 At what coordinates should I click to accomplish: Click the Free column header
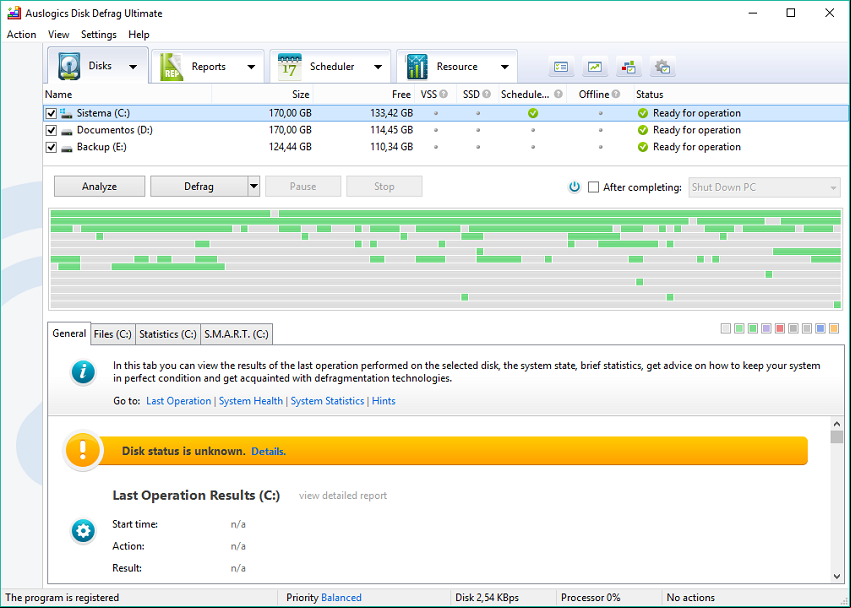[364, 94]
